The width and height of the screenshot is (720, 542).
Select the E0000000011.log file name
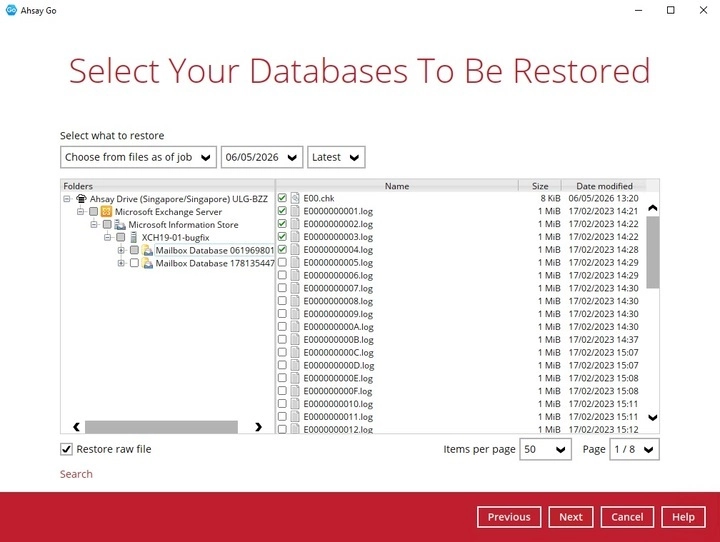pyautogui.click(x=338, y=417)
